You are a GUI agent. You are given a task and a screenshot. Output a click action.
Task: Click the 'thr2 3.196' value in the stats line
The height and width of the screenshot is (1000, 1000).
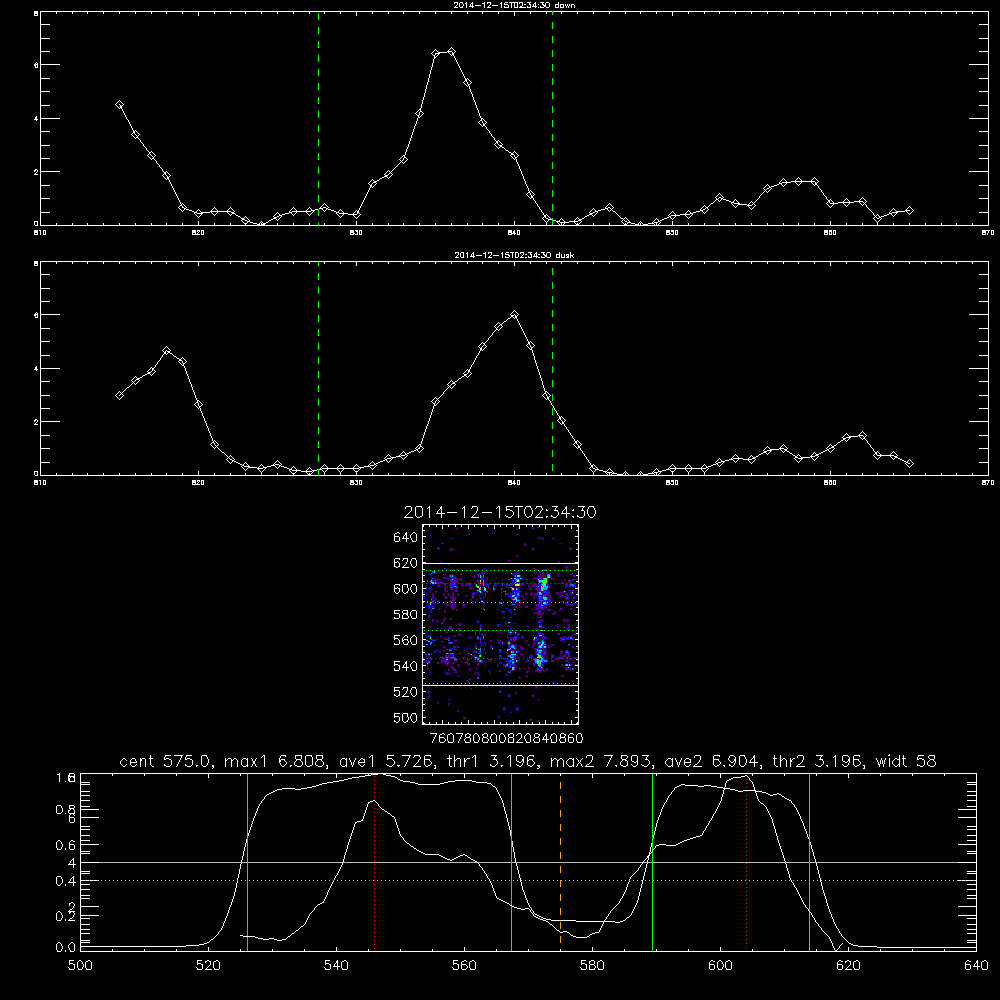817,761
